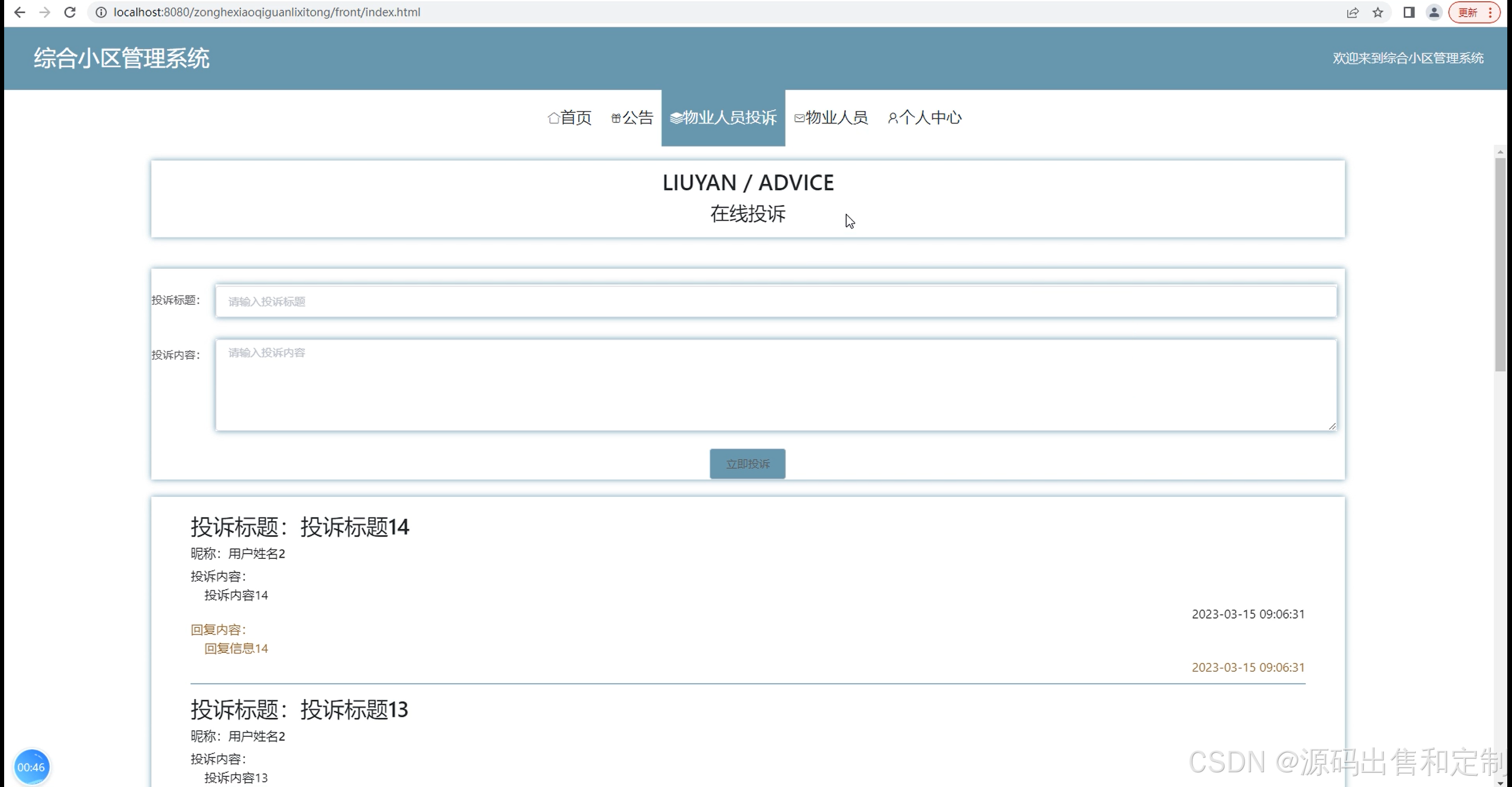This screenshot has width=1512, height=787.
Task: Go to the 公告 menu item
Action: point(632,118)
